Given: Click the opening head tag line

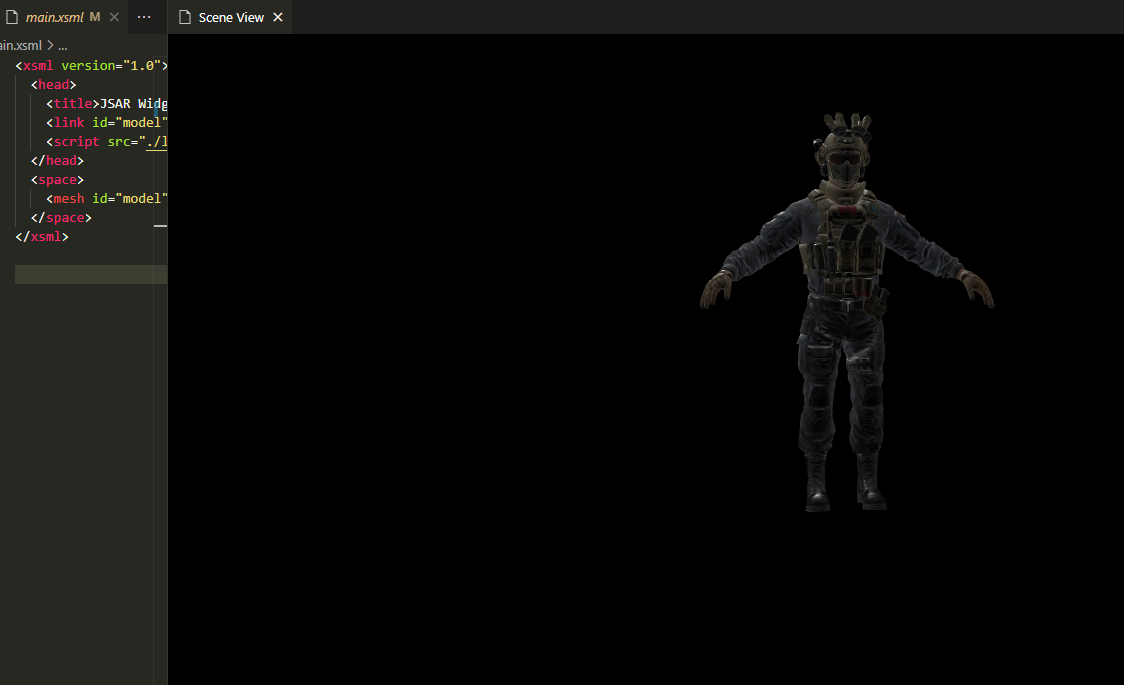Looking at the screenshot, I should pos(54,85).
